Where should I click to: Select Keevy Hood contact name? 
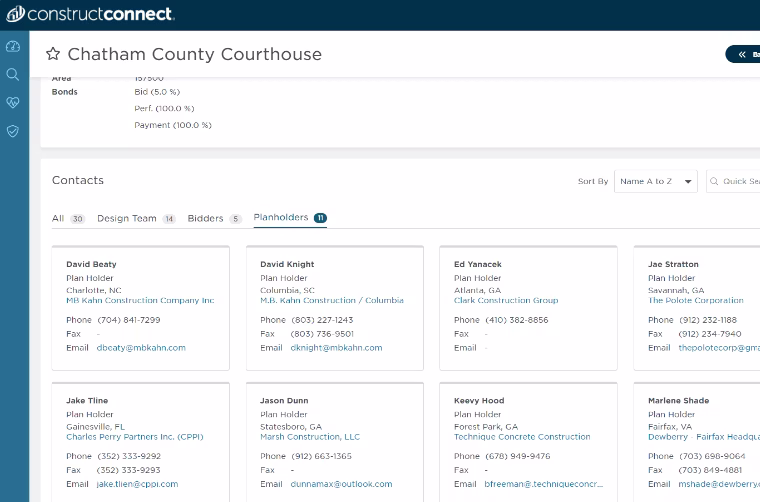479,400
